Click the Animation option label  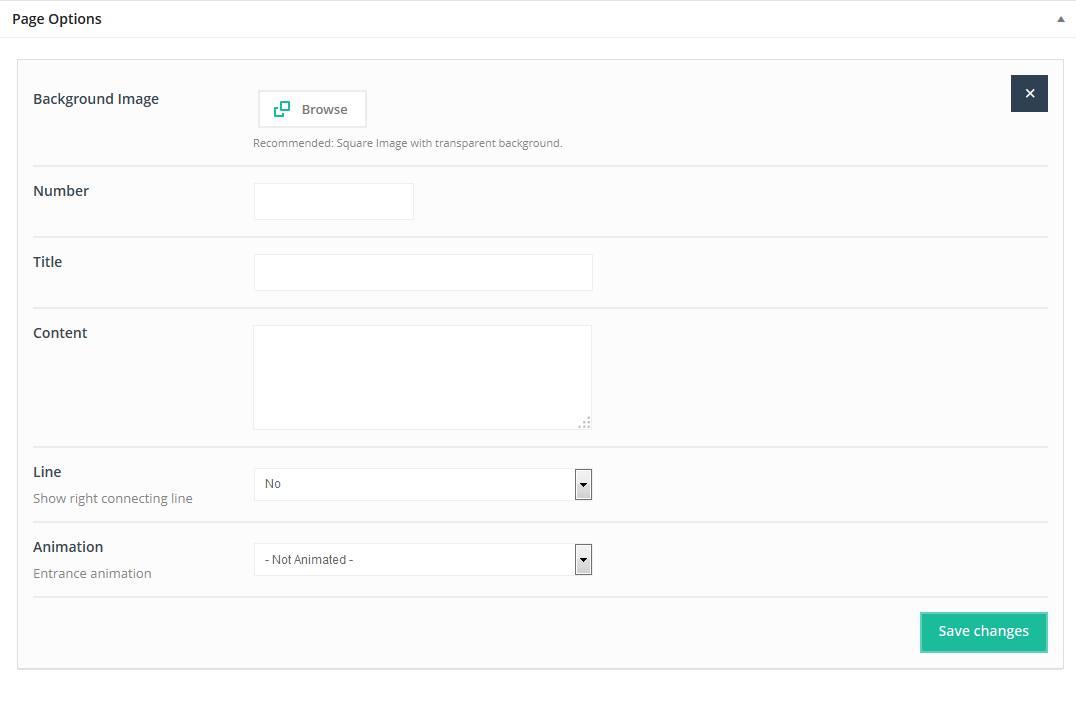pyautogui.click(x=68, y=547)
